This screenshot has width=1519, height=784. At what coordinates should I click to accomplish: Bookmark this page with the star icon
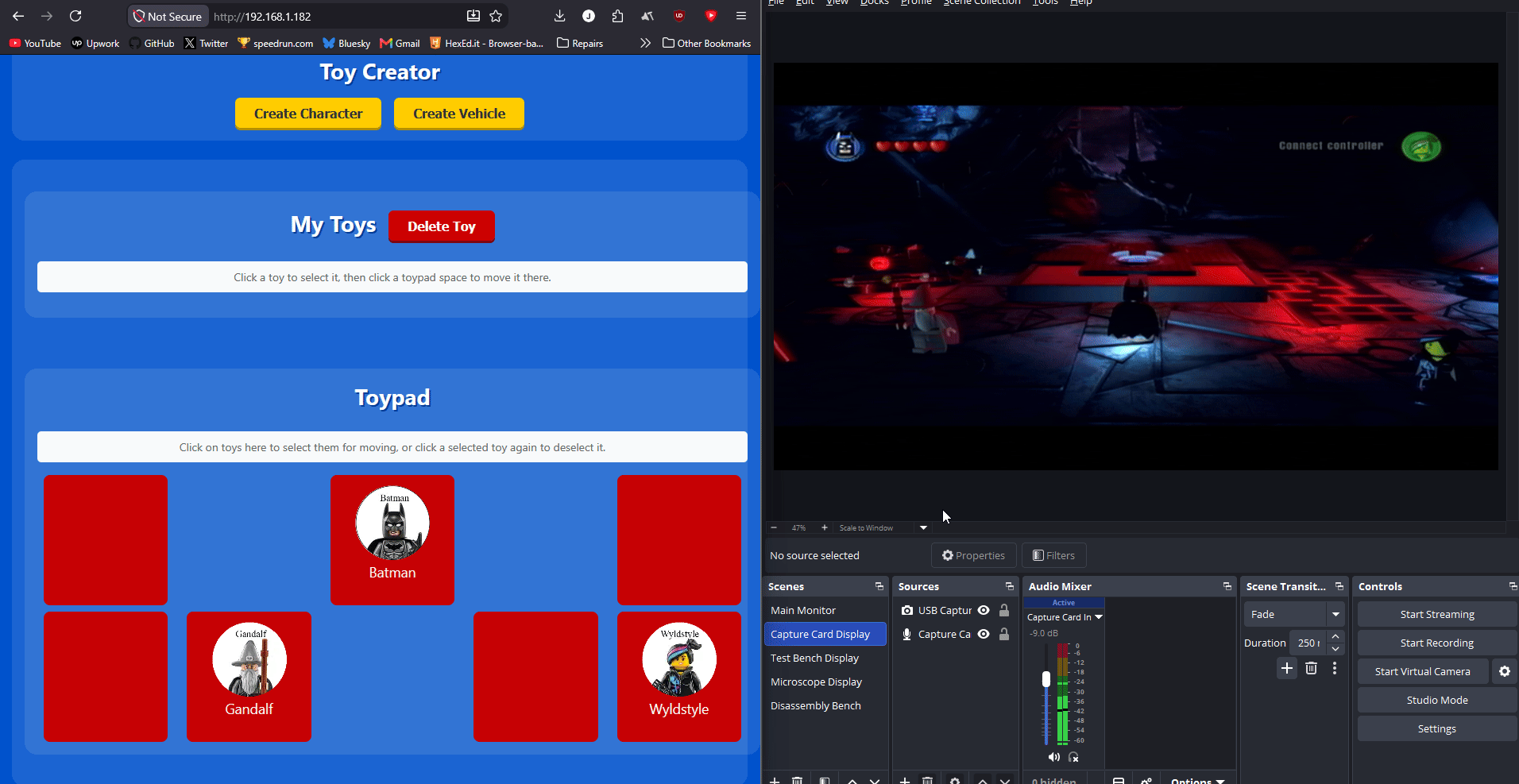coord(496,16)
